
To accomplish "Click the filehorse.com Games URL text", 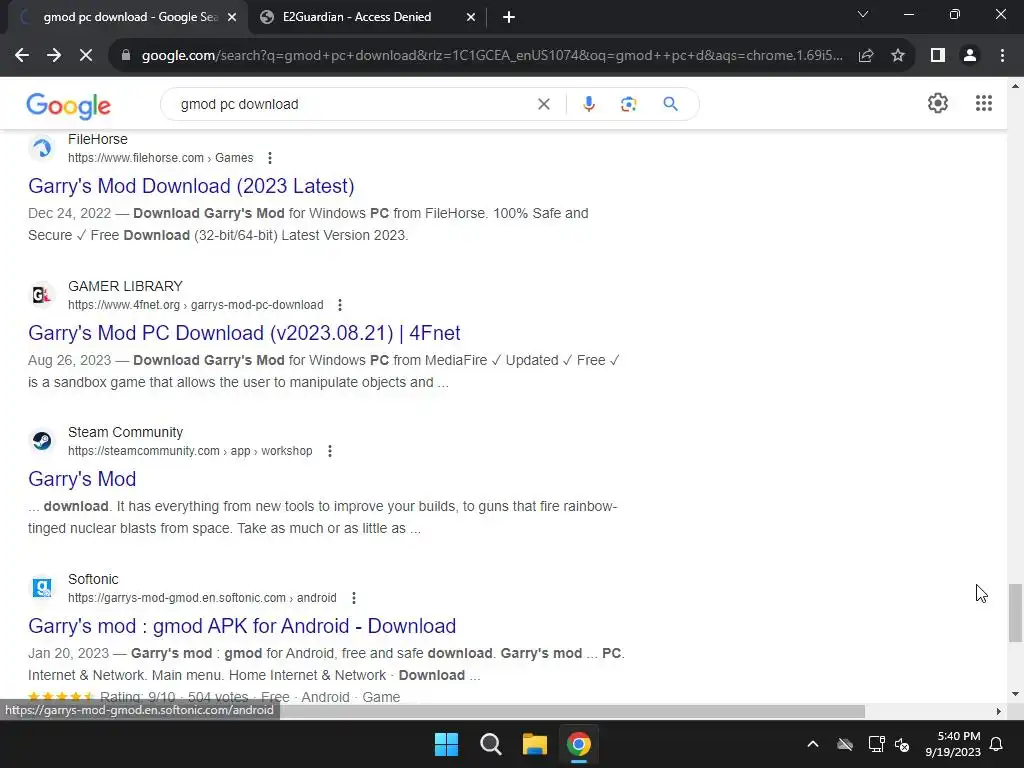I will click(161, 158).
